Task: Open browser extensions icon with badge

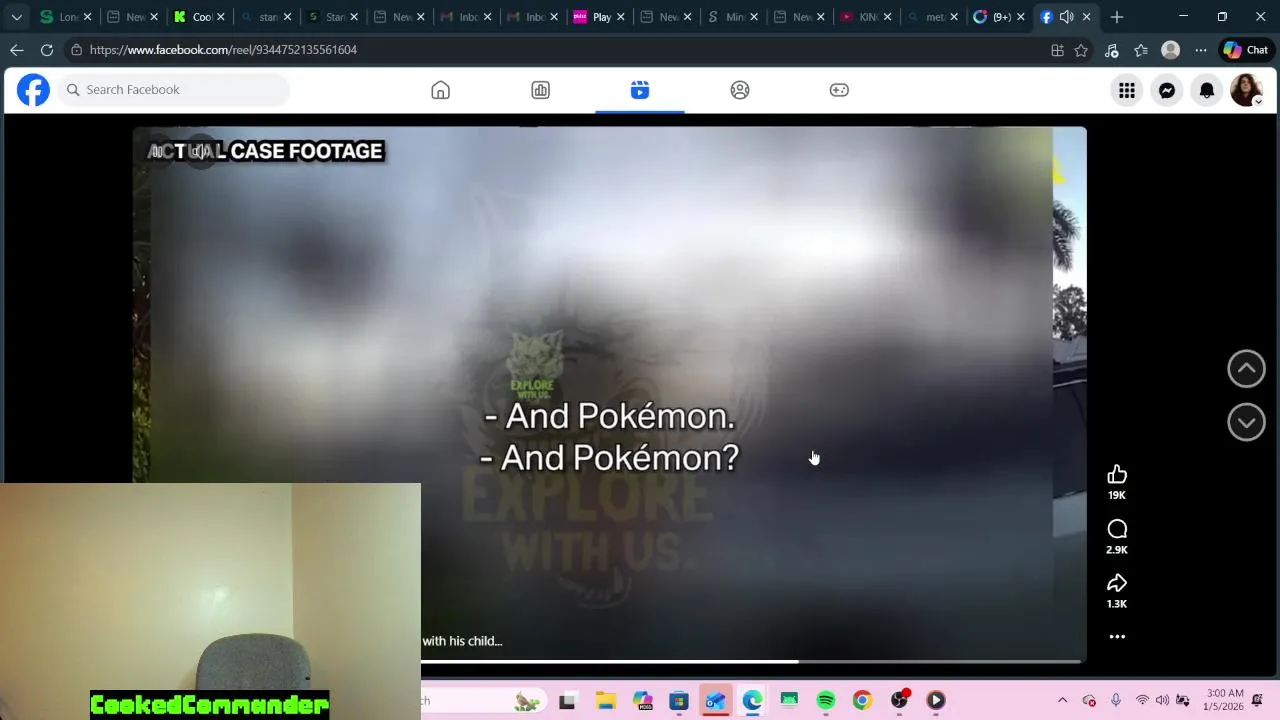Action: click(x=1111, y=50)
